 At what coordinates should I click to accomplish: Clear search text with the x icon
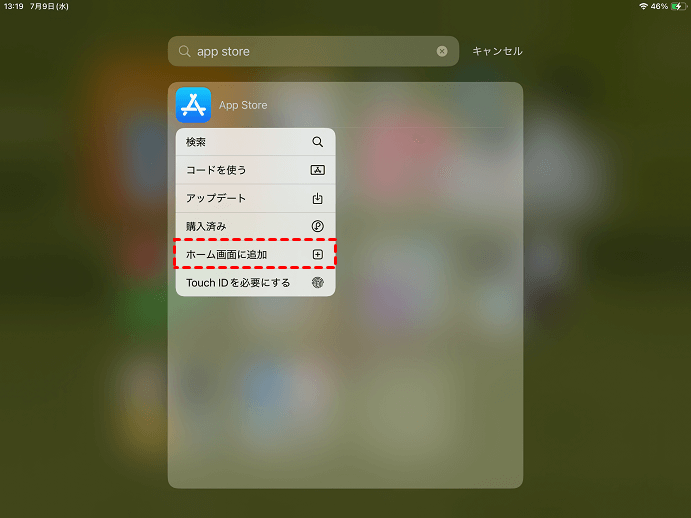pyautogui.click(x=442, y=51)
